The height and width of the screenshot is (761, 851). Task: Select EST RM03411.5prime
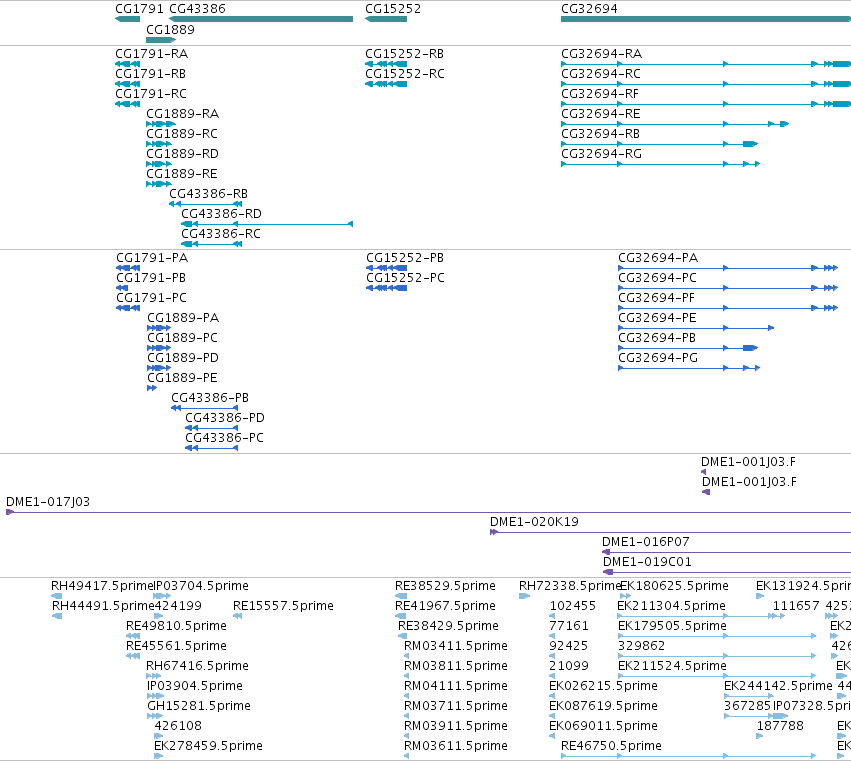tap(456, 646)
